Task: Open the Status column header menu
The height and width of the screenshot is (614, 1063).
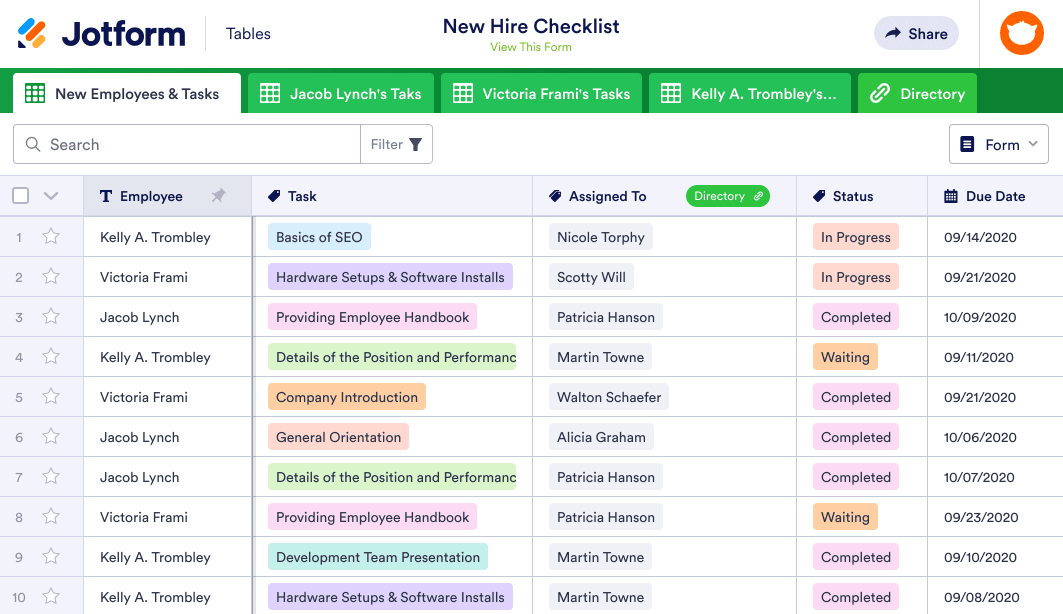Action: [x=852, y=197]
